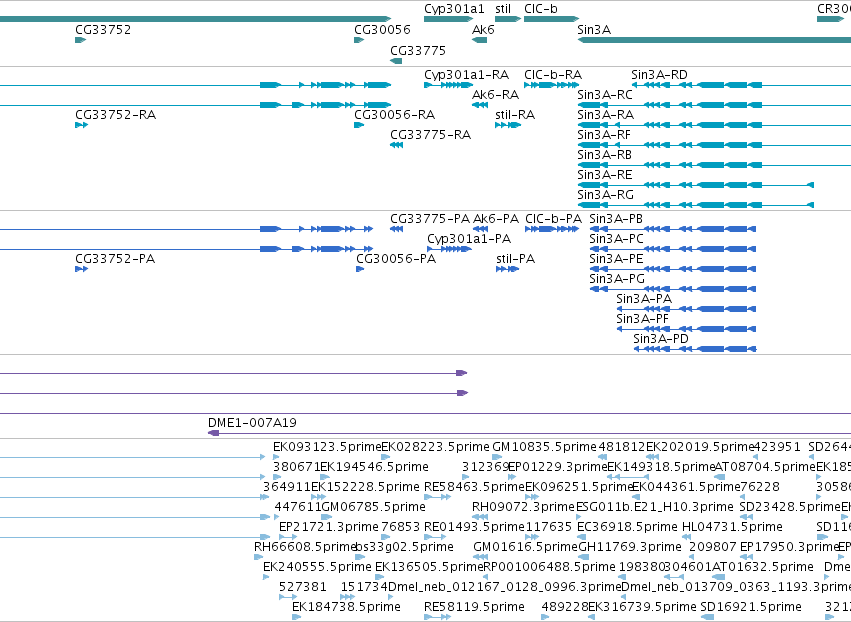
Task: Click the Sin3A-RA transcript label
Action: [605, 115]
